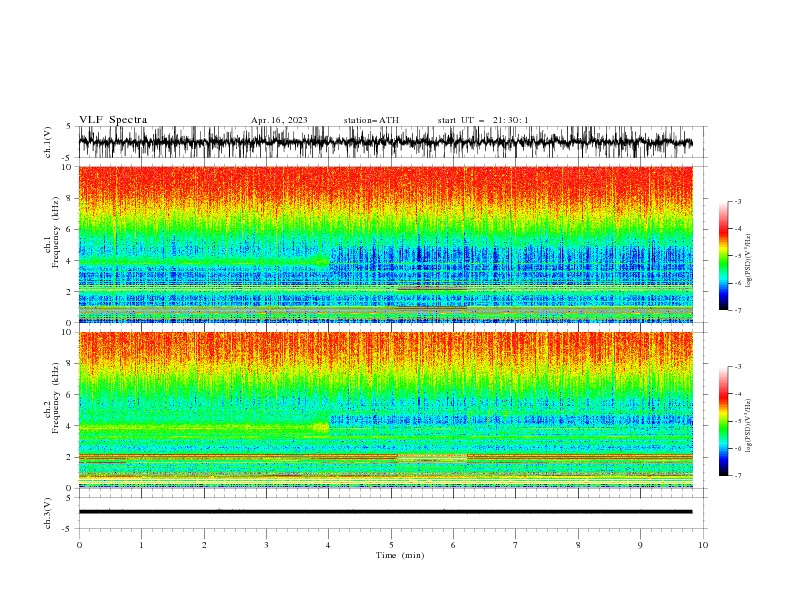Click the "VLF Spectra" title text
This screenshot has width=792, height=612.
coord(113,120)
